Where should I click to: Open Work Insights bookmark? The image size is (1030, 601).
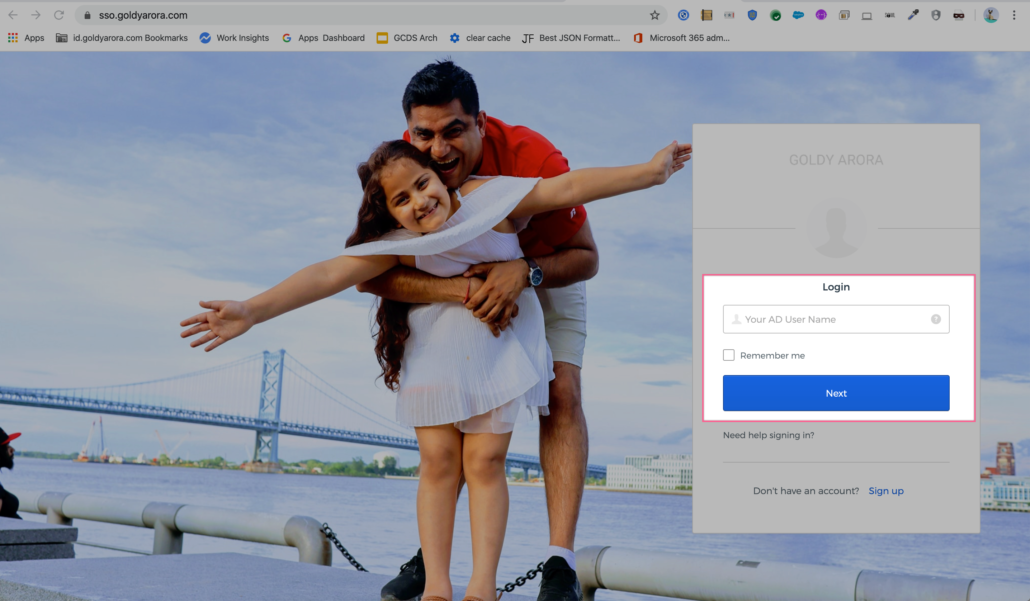click(x=235, y=38)
